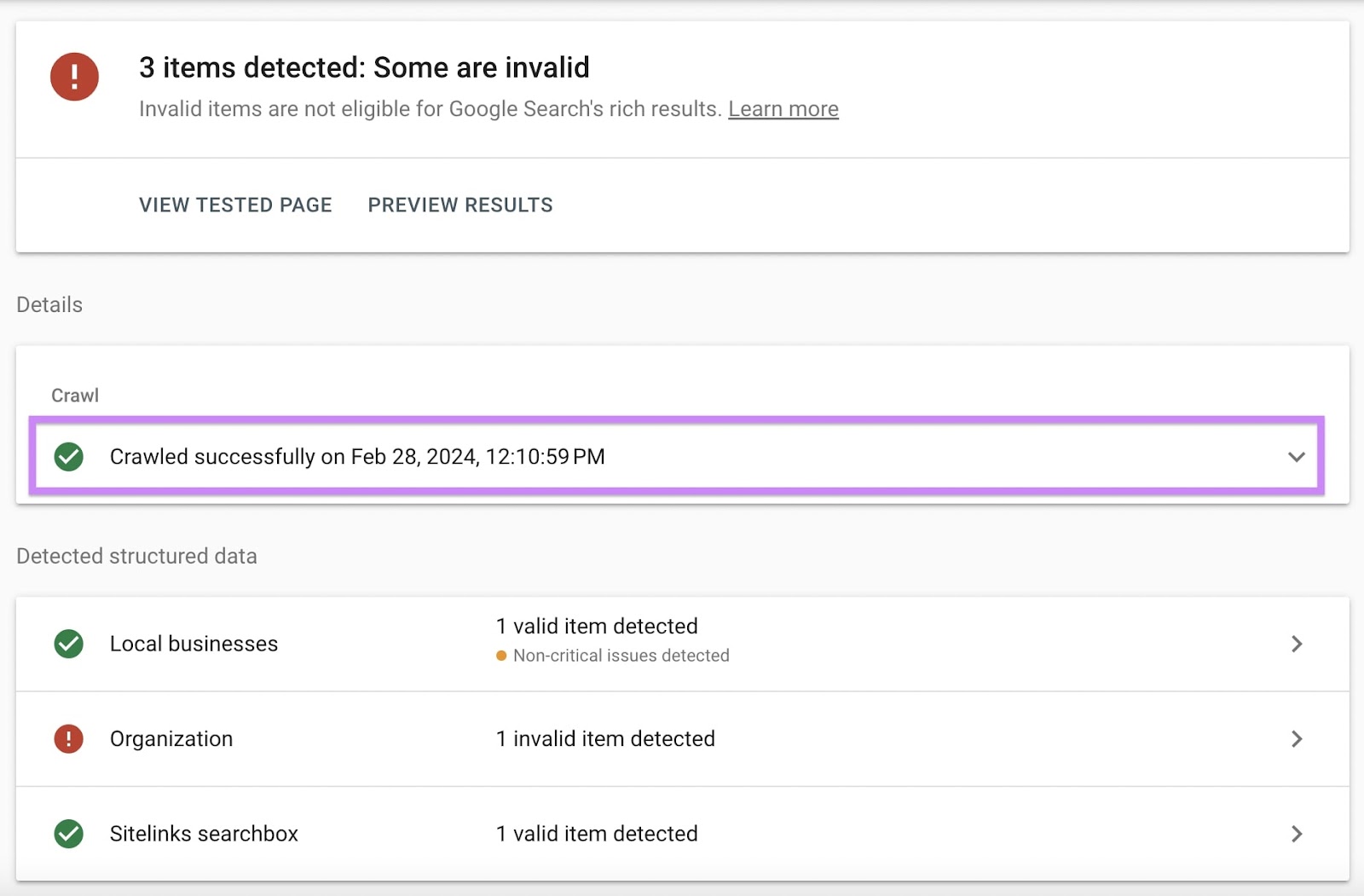Click the Detected structured data heading
The height and width of the screenshot is (896, 1364).
click(x=136, y=556)
